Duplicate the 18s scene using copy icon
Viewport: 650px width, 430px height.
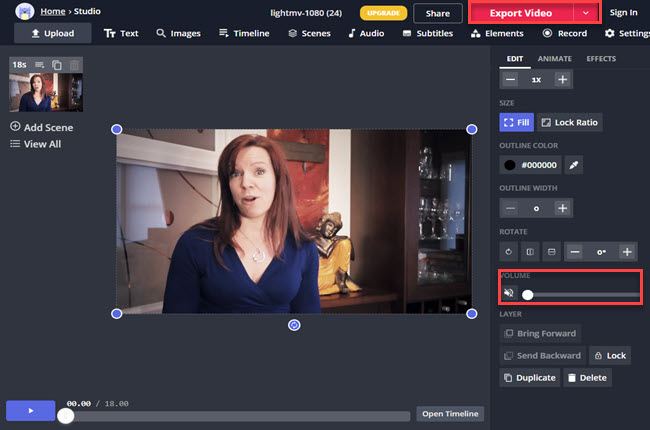pyautogui.click(x=57, y=65)
